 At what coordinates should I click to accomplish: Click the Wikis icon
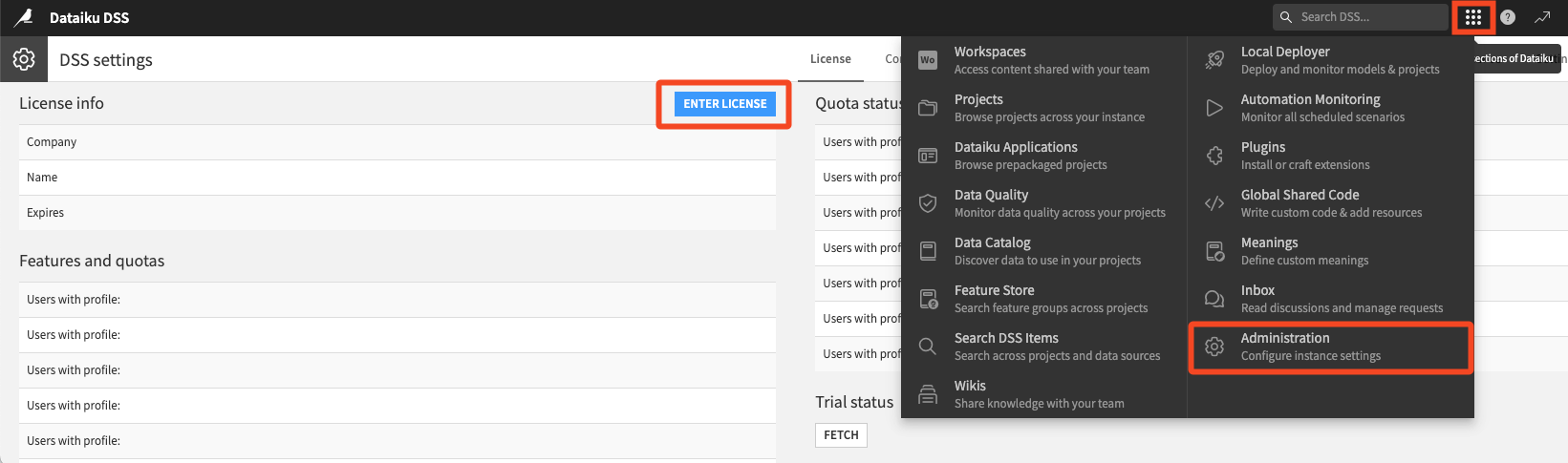pos(928,393)
